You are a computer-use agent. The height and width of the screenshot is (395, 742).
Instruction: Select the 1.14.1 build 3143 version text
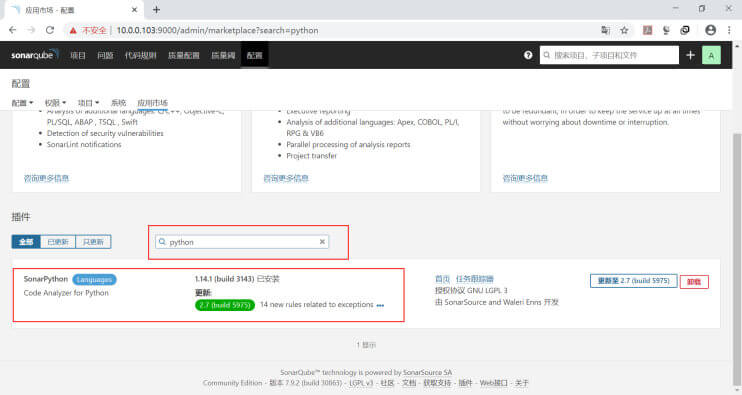[224, 279]
